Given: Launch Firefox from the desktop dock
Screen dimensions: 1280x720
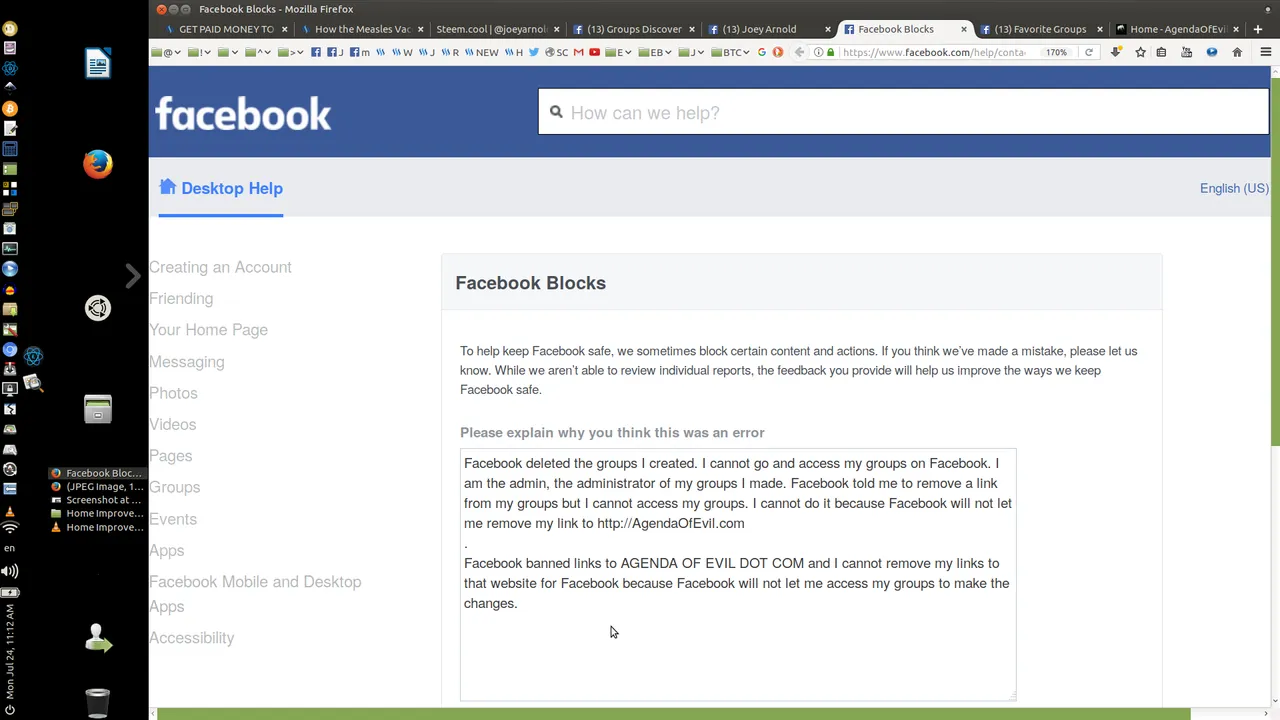Looking at the screenshot, I should click(98, 164).
